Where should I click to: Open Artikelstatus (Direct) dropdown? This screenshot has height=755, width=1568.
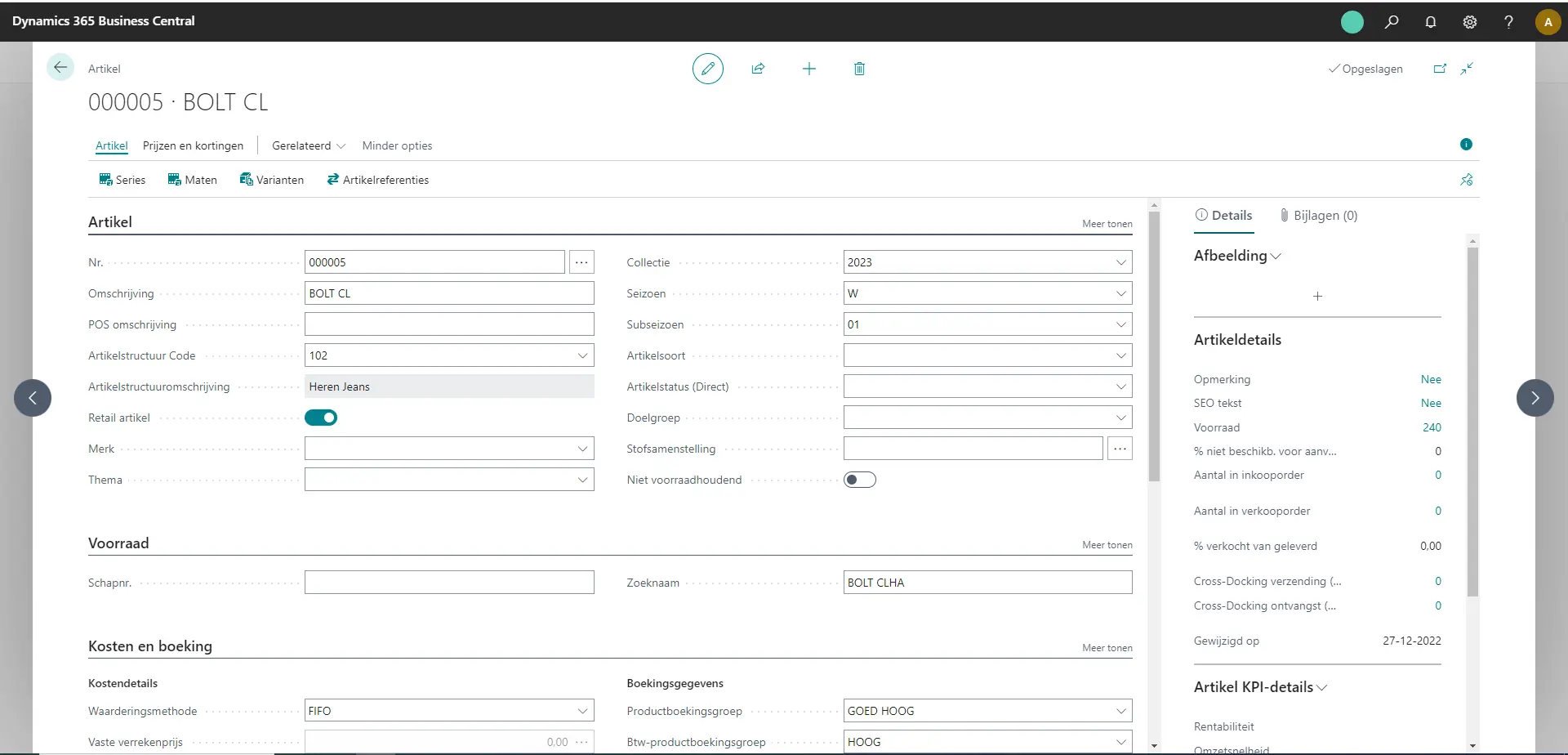coord(1120,386)
